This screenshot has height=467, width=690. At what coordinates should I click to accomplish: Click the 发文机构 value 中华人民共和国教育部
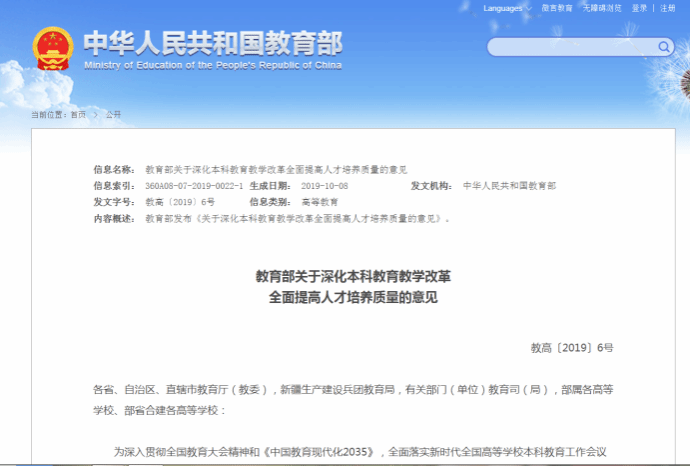509,186
